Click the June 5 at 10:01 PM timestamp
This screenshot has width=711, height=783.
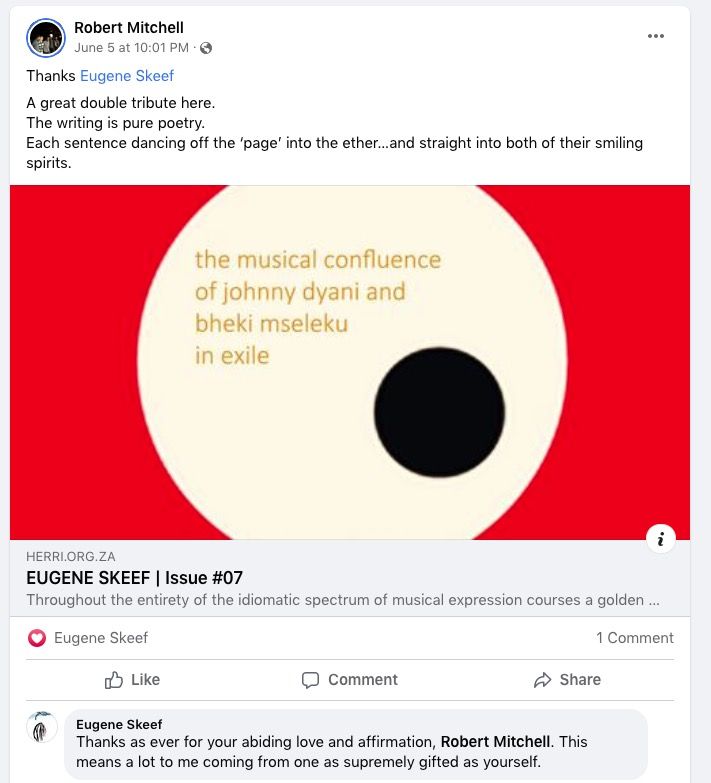tap(131, 48)
